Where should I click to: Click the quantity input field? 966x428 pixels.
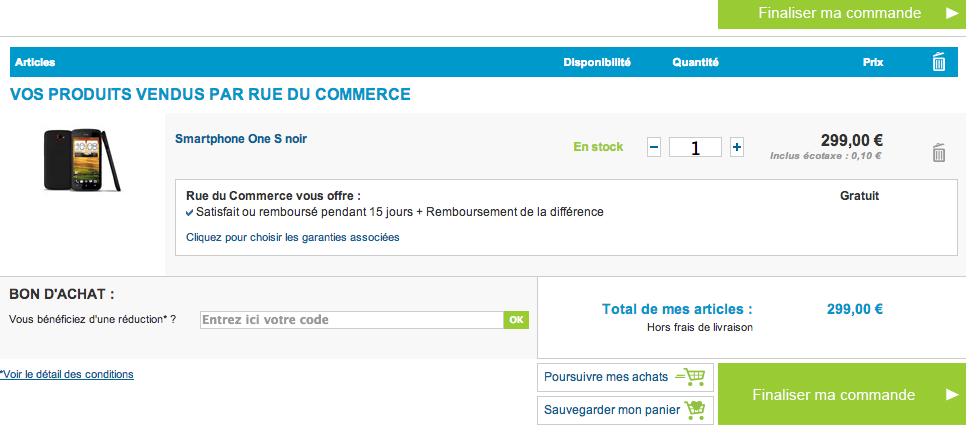[x=695, y=147]
